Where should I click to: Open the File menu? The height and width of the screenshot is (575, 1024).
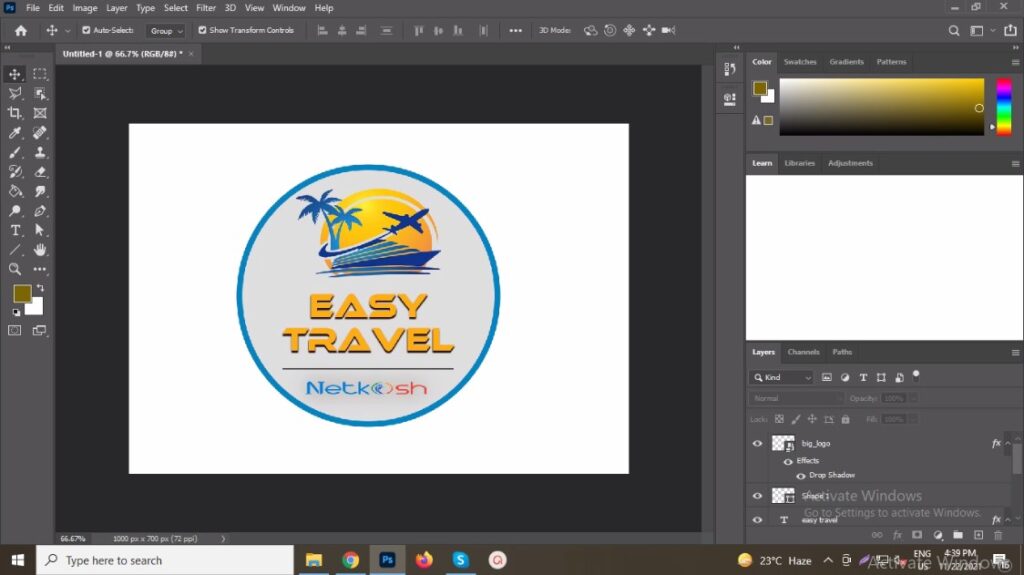[x=33, y=8]
